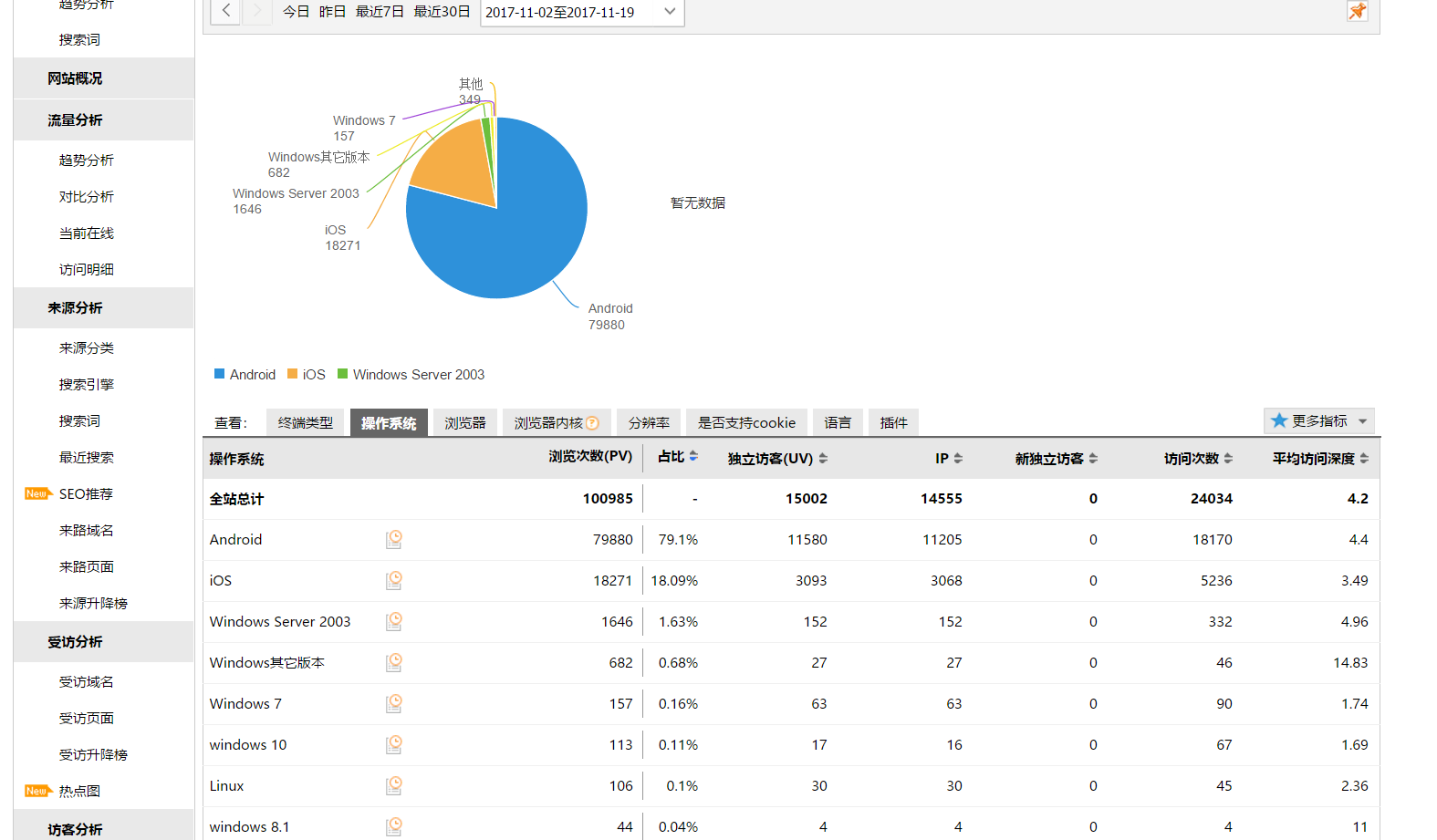Click the trend icon next to Linux
Image resolution: width=1437 pixels, height=840 pixels.
pos(393,786)
